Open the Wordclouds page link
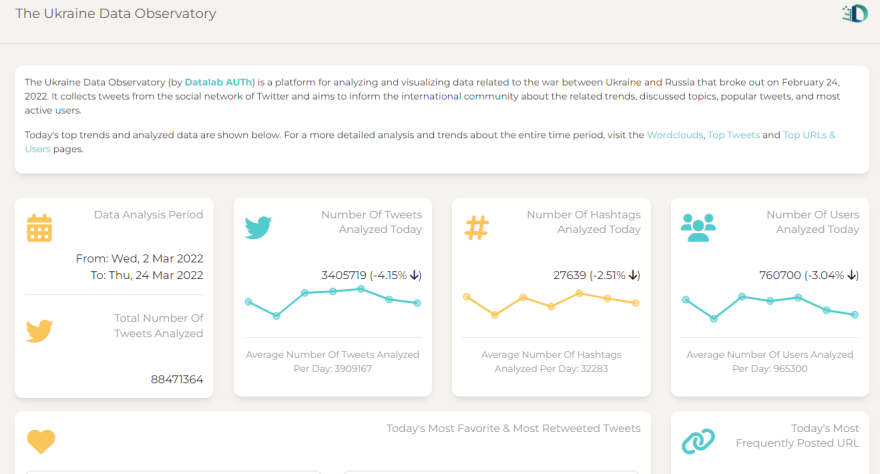Image resolution: width=880 pixels, height=474 pixels. 674,134
